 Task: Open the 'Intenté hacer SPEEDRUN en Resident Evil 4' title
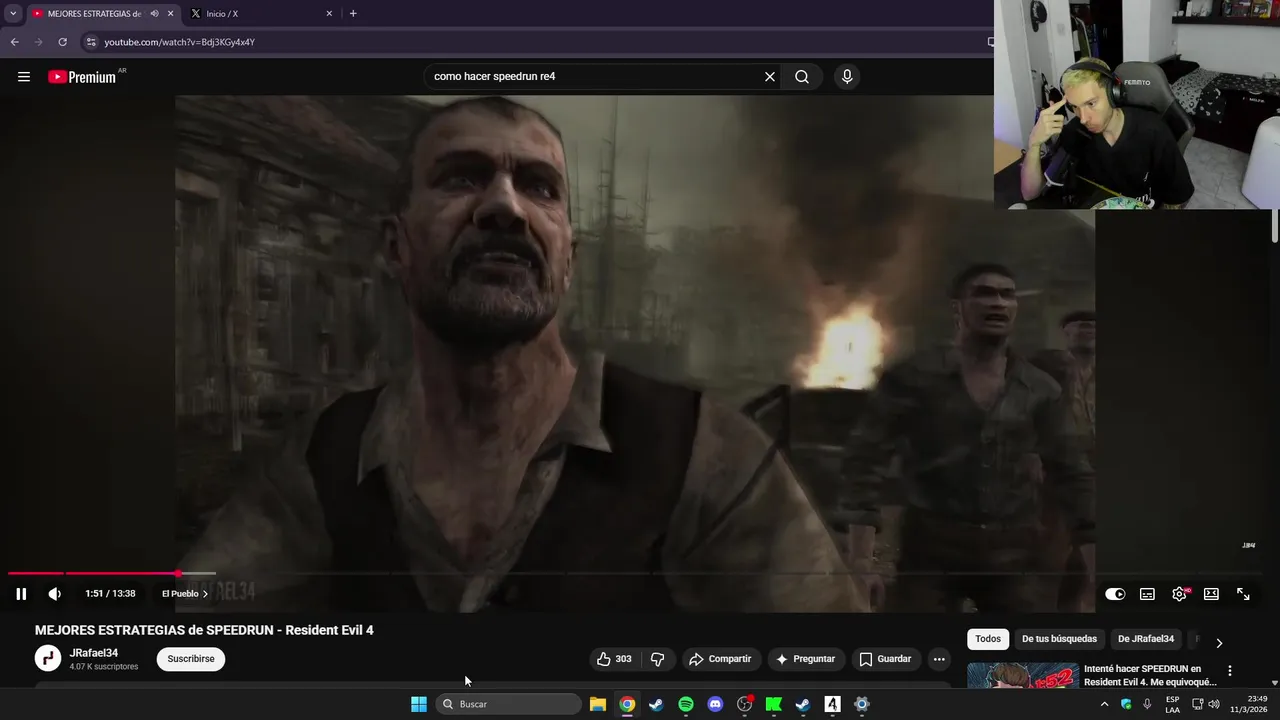(1150, 675)
